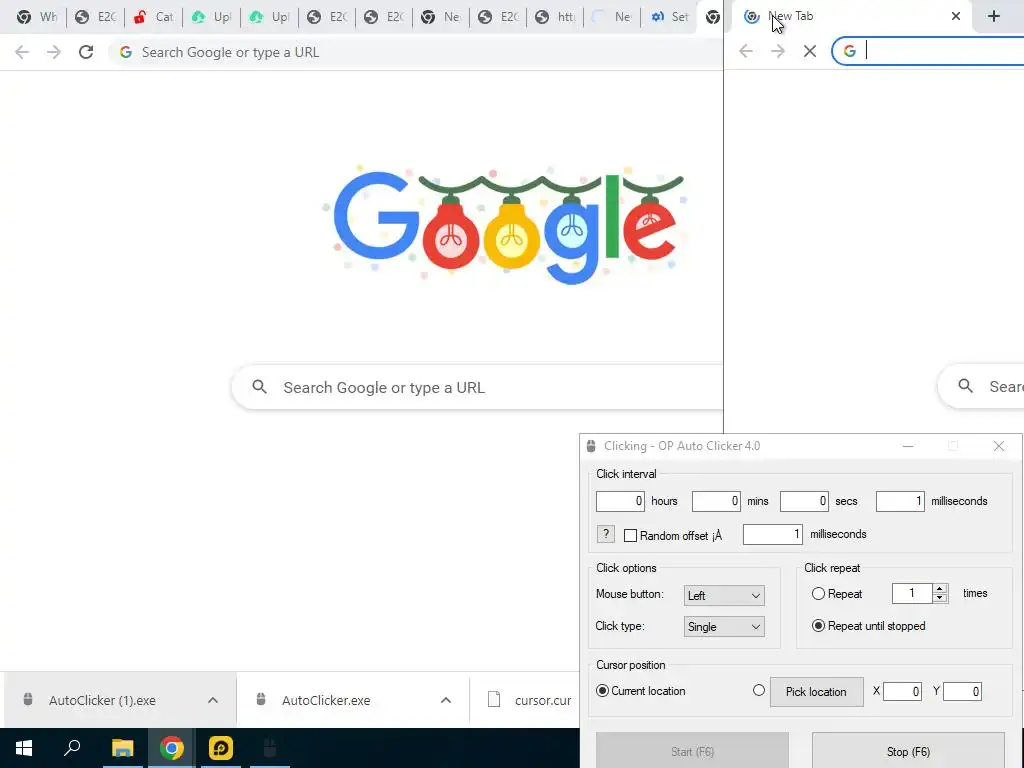Click the random offset milliseconds field
The height and width of the screenshot is (768, 1024).
click(x=773, y=534)
